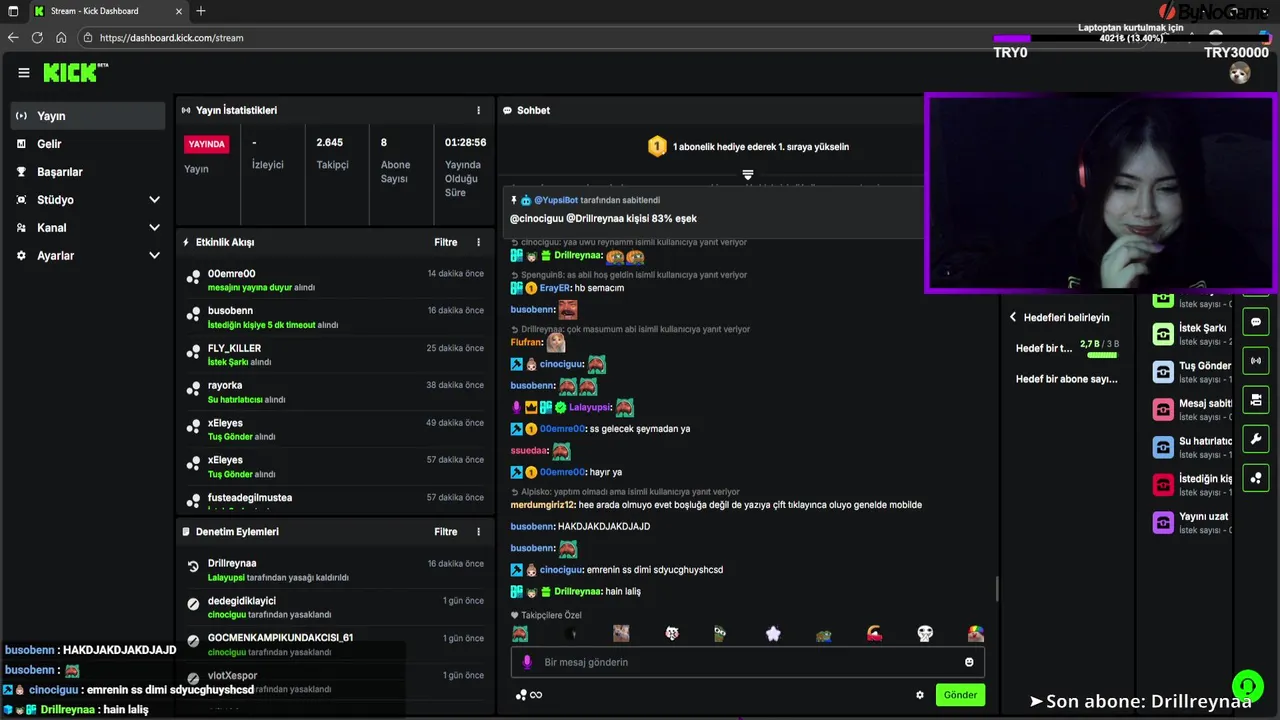
Task: Open broadcast signal widget in right toolbar
Action: [x=1256, y=361]
